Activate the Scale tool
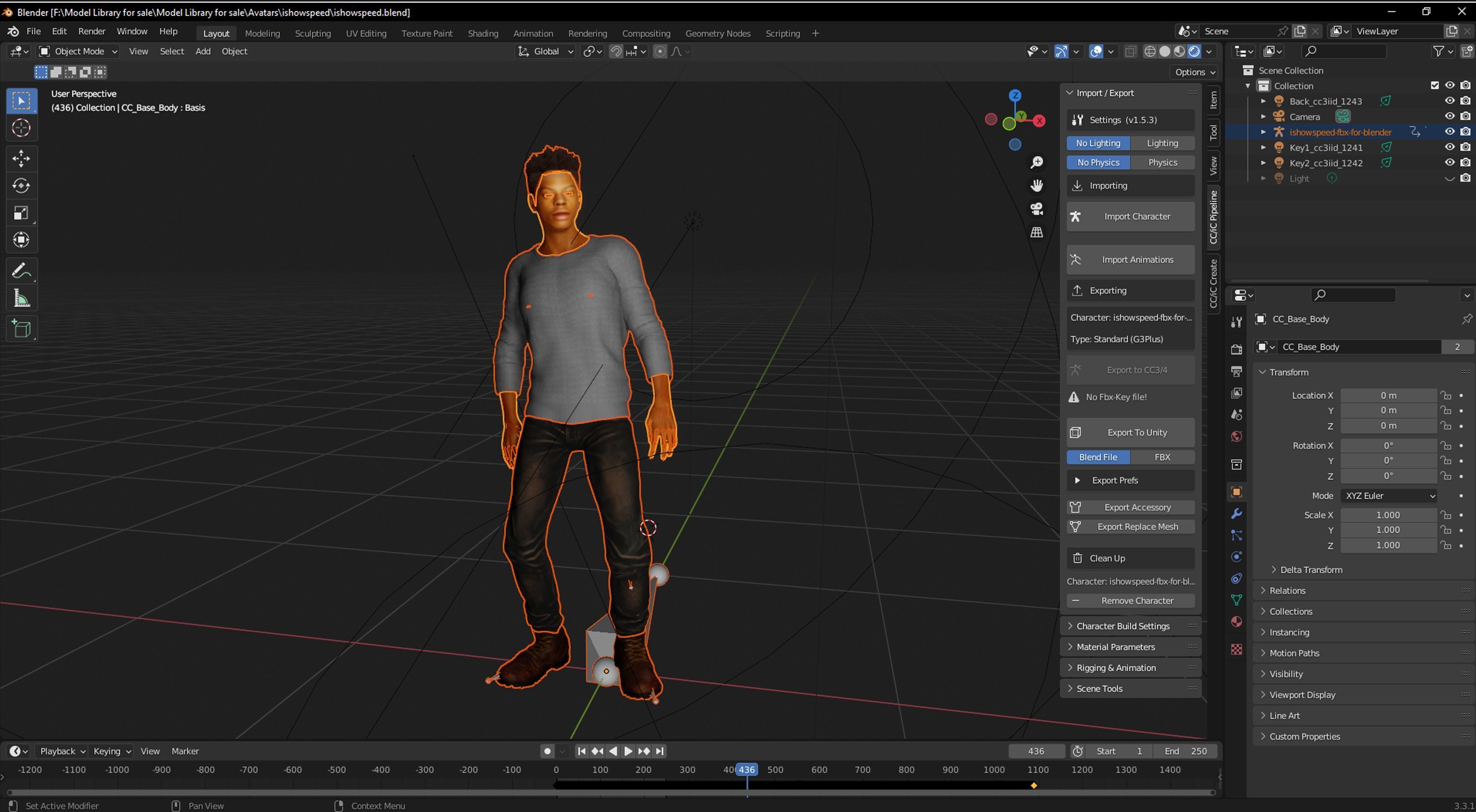The image size is (1476, 812). [x=21, y=213]
